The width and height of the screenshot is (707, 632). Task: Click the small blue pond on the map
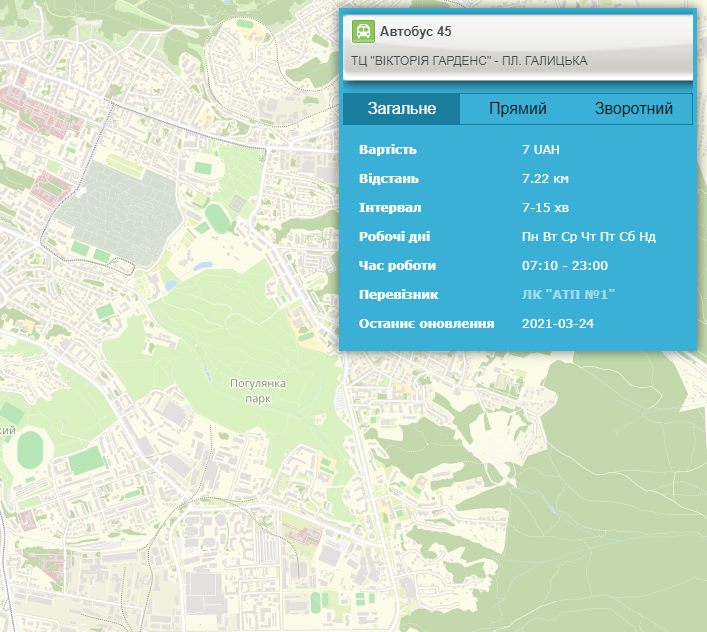pyautogui.click(x=203, y=267)
